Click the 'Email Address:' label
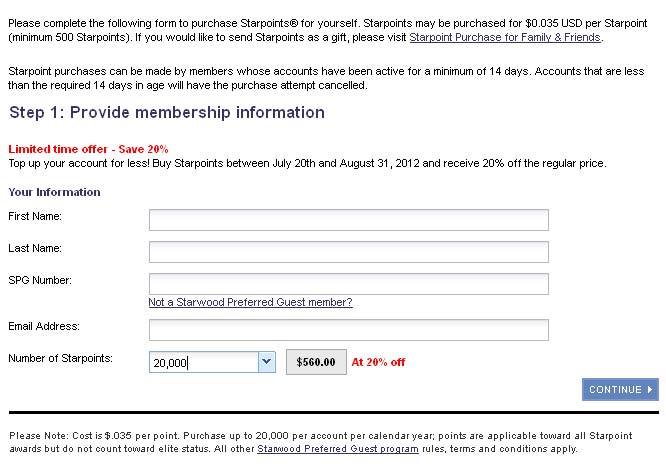666x469 pixels. (x=44, y=326)
